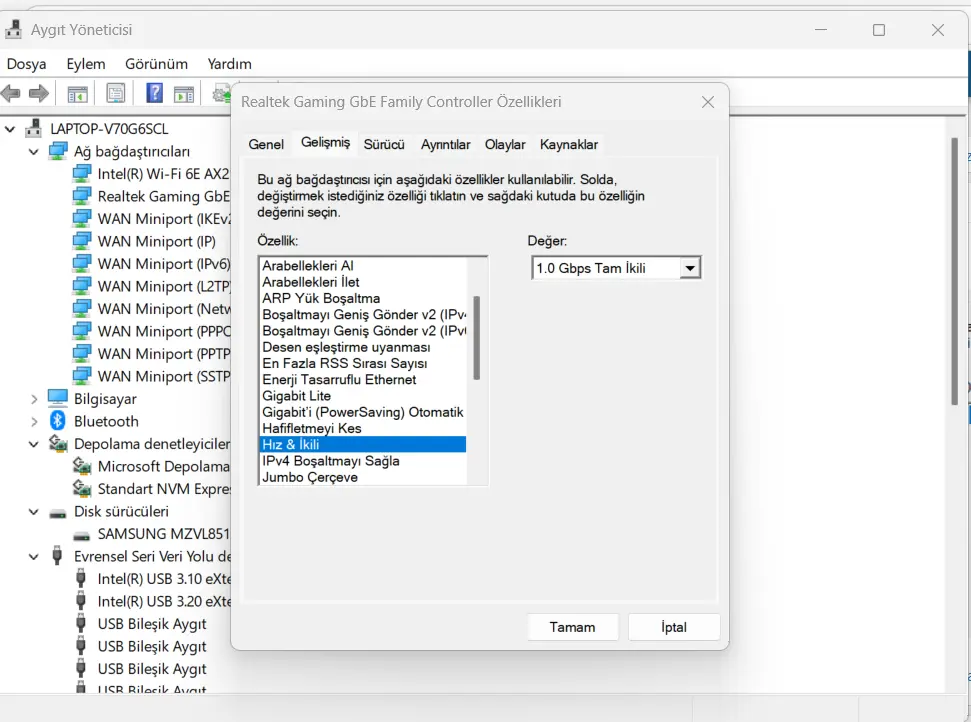The image size is (971, 722).
Task: Select Jumbo Çerçeve property
Action: click(x=362, y=477)
